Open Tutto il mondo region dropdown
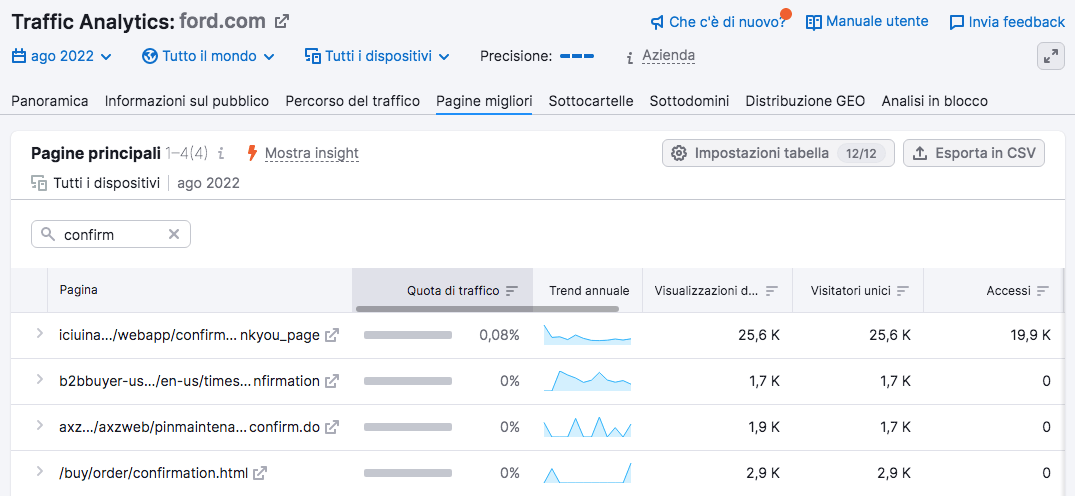The width and height of the screenshot is (1075, 496). click(x=208, y=57)
